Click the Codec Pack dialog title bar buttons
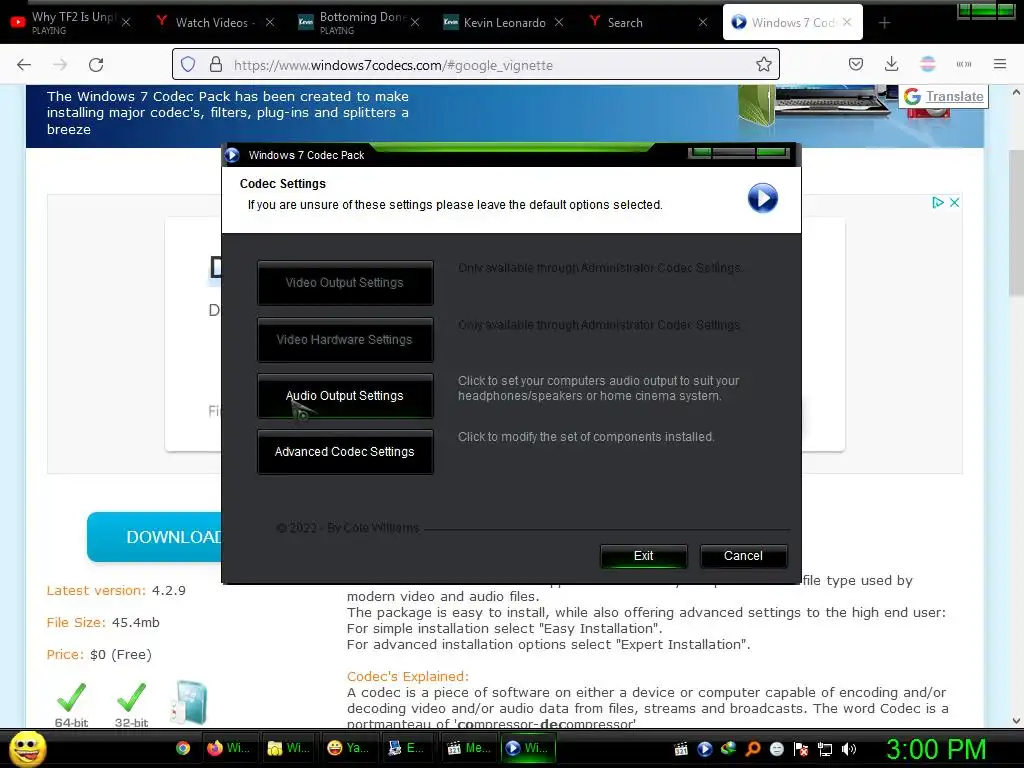Image resolution: width=1024 pixels, height=768 pixels. click(x=739, y=153)
